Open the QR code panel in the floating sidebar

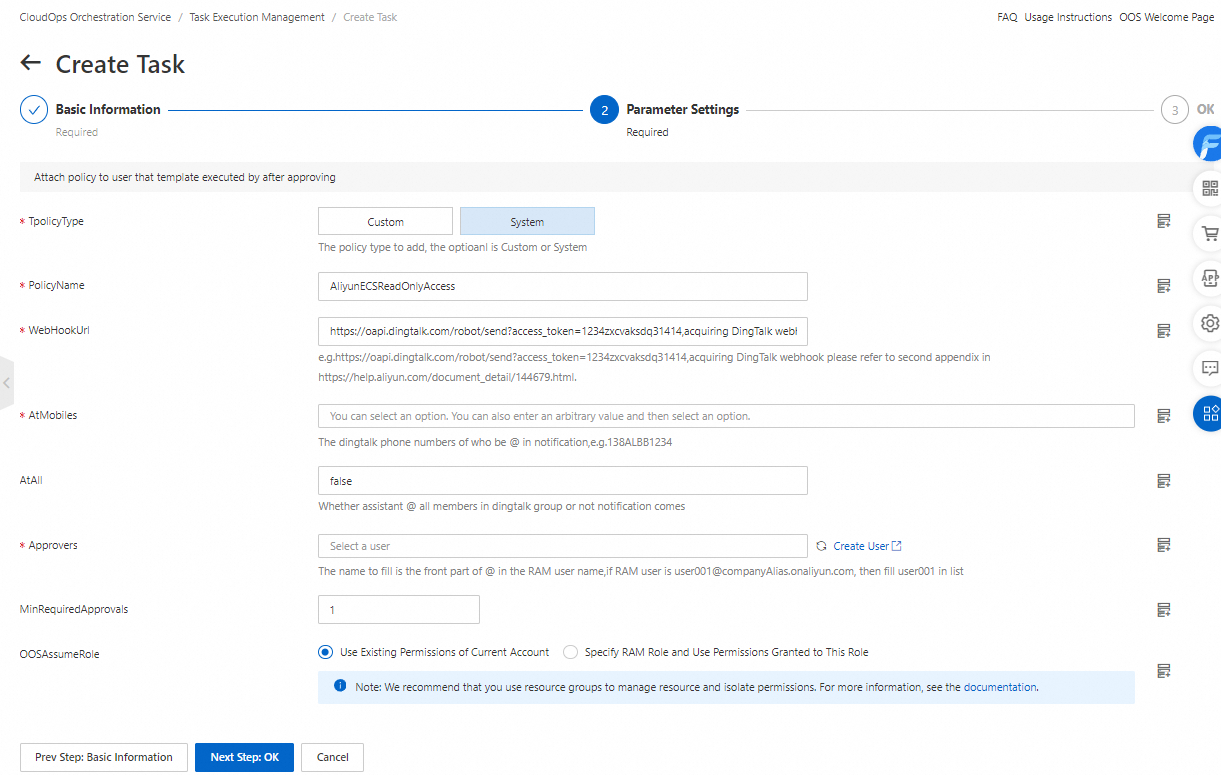[1209, 187]
